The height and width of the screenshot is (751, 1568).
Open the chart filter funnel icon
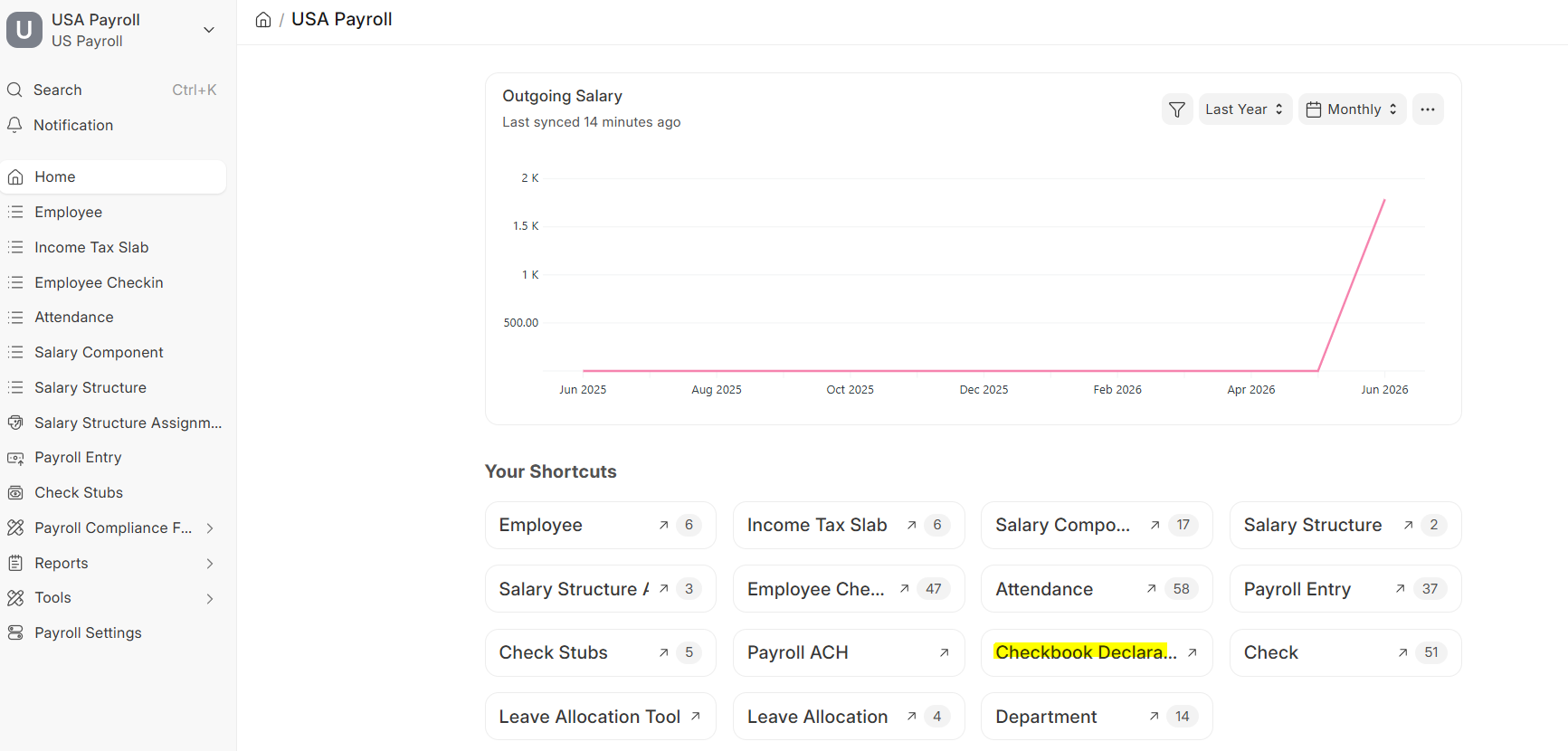coord(1177,109)
